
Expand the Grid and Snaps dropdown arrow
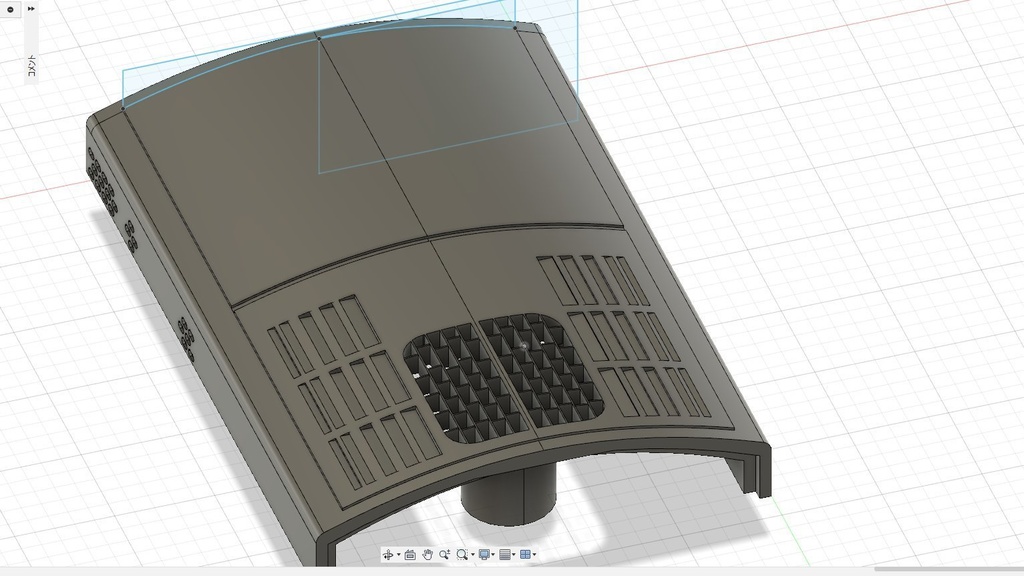514,555
